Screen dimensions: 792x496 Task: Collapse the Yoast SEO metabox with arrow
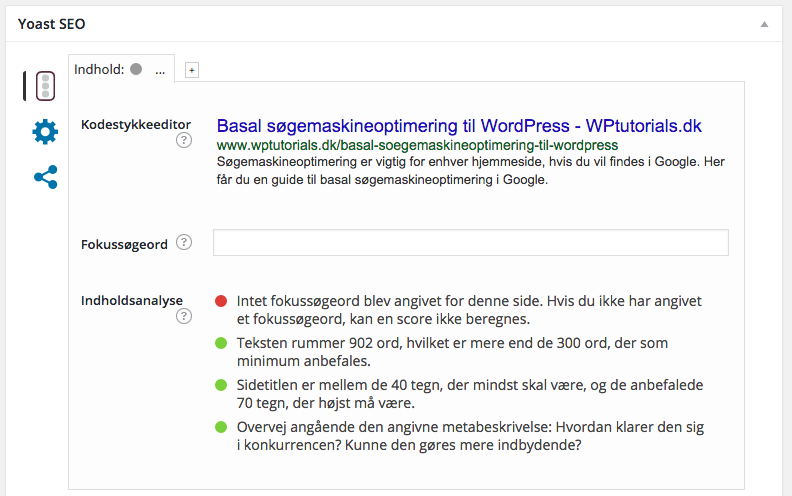tap(764, 24)
